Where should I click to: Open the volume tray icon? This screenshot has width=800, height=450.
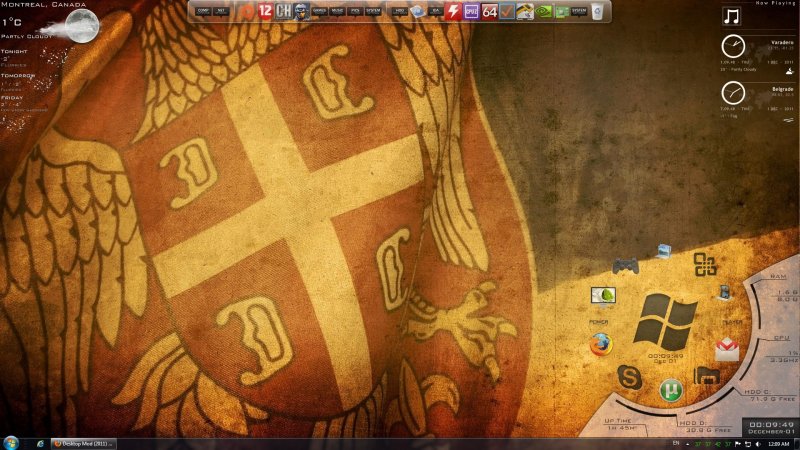tap(758, 444)
